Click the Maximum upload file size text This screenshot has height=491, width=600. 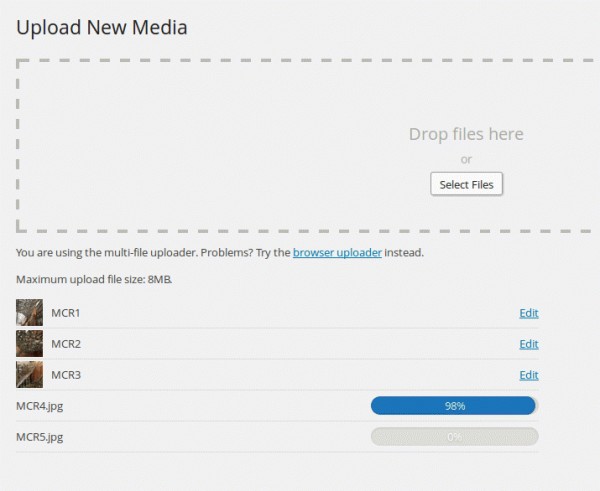pos(94,279)
